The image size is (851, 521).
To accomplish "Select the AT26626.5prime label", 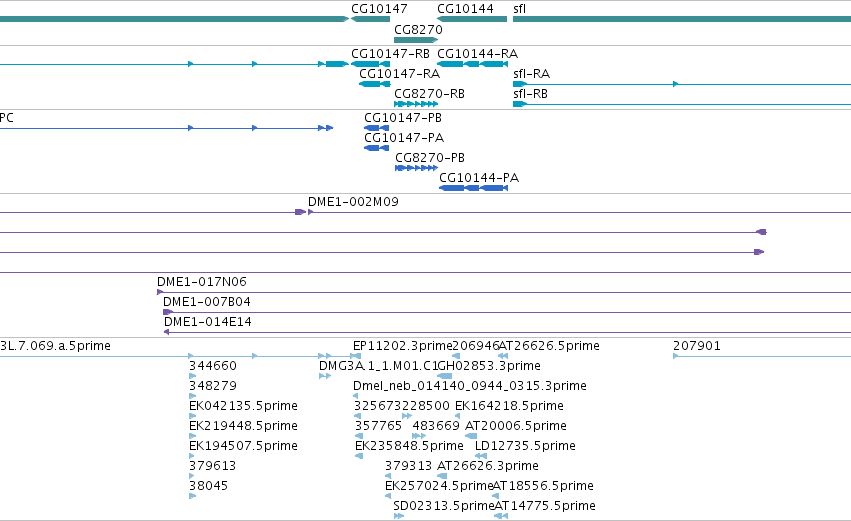I will point(549,346).
